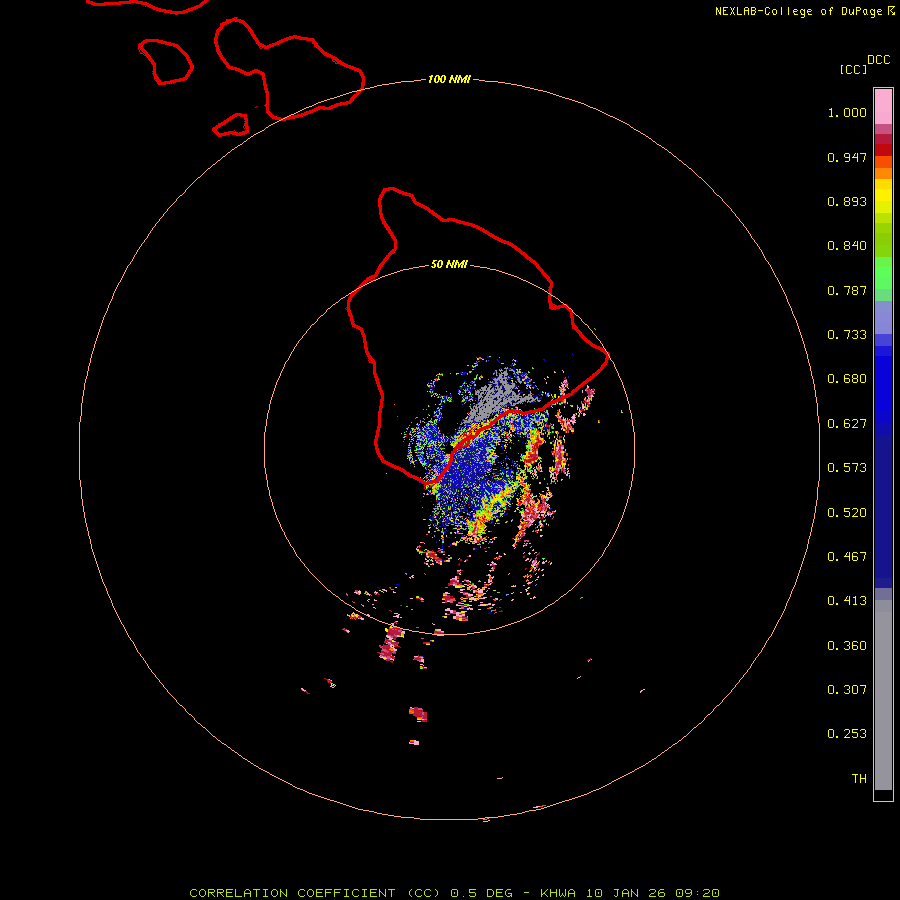
Task: Click the 1.000 value on the color scale
Action: 847,112
